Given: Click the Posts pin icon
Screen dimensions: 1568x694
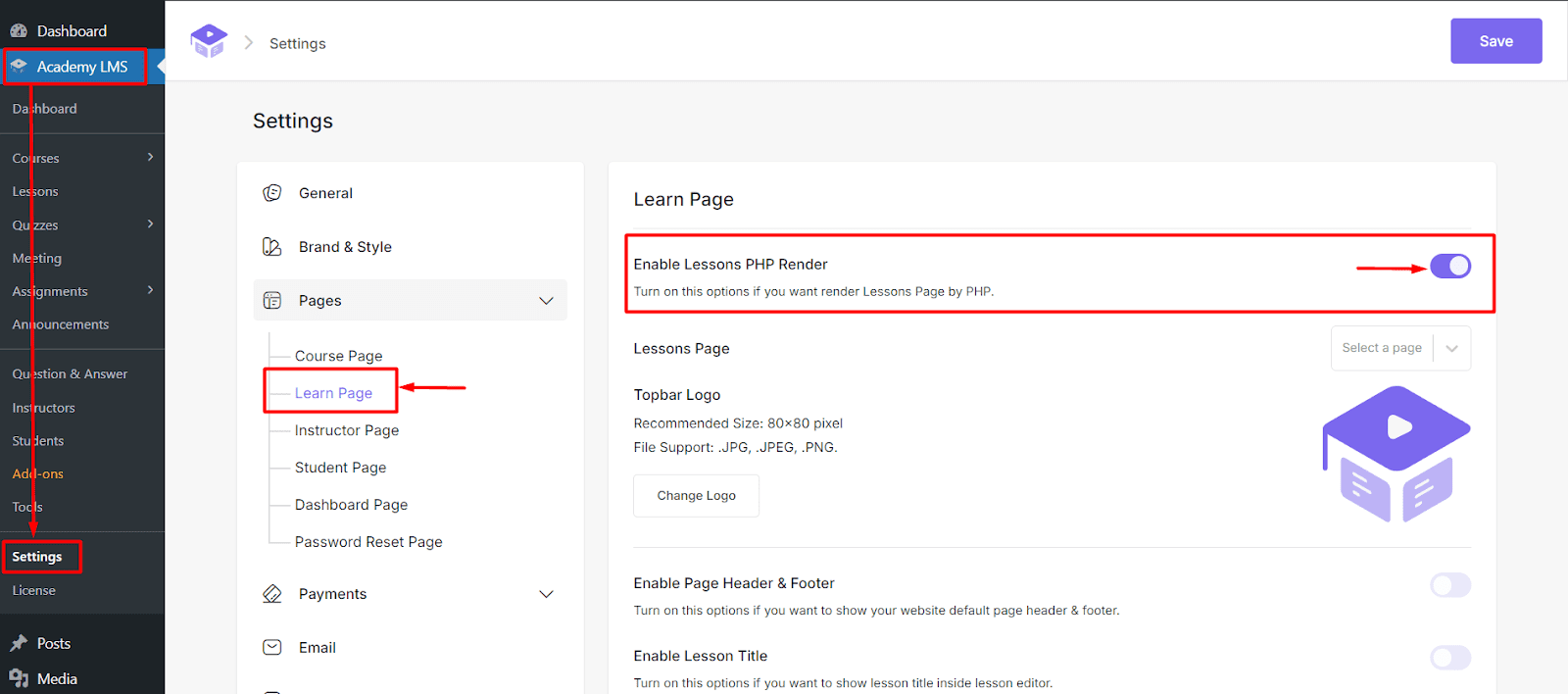Looking at the screenshot, I should pyautogui.click(x=19, y=644).
